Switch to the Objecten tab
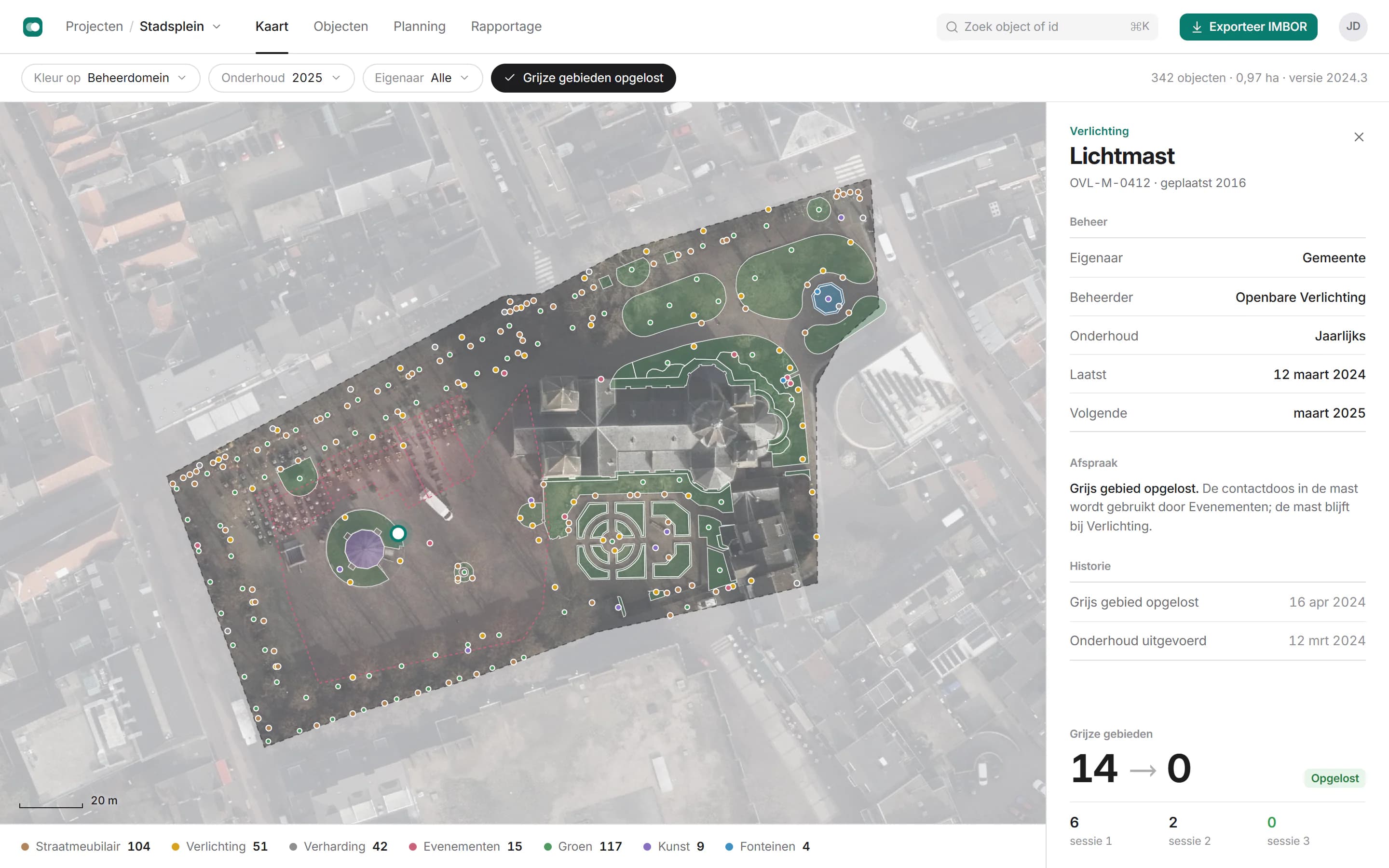 coord(340,27)
